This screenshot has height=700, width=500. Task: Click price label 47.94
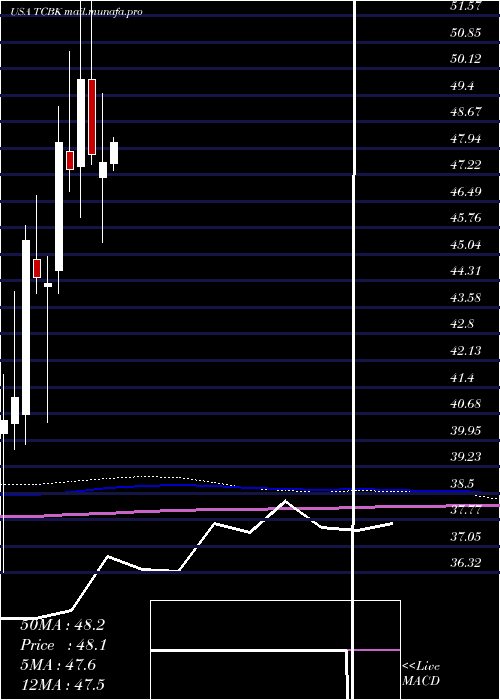467,139
